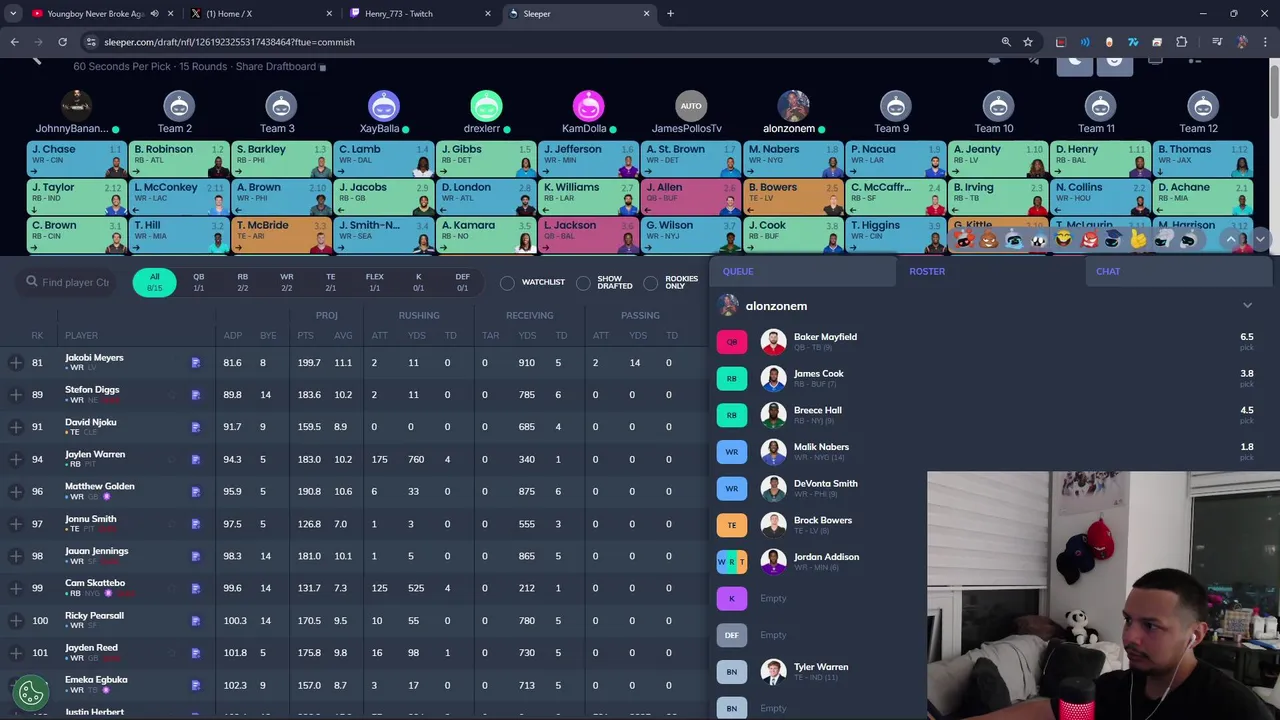This screenshot has width=1280, height=720.
Task: Open Chrome tab search dropdown arrow
Action: point(13,14)
